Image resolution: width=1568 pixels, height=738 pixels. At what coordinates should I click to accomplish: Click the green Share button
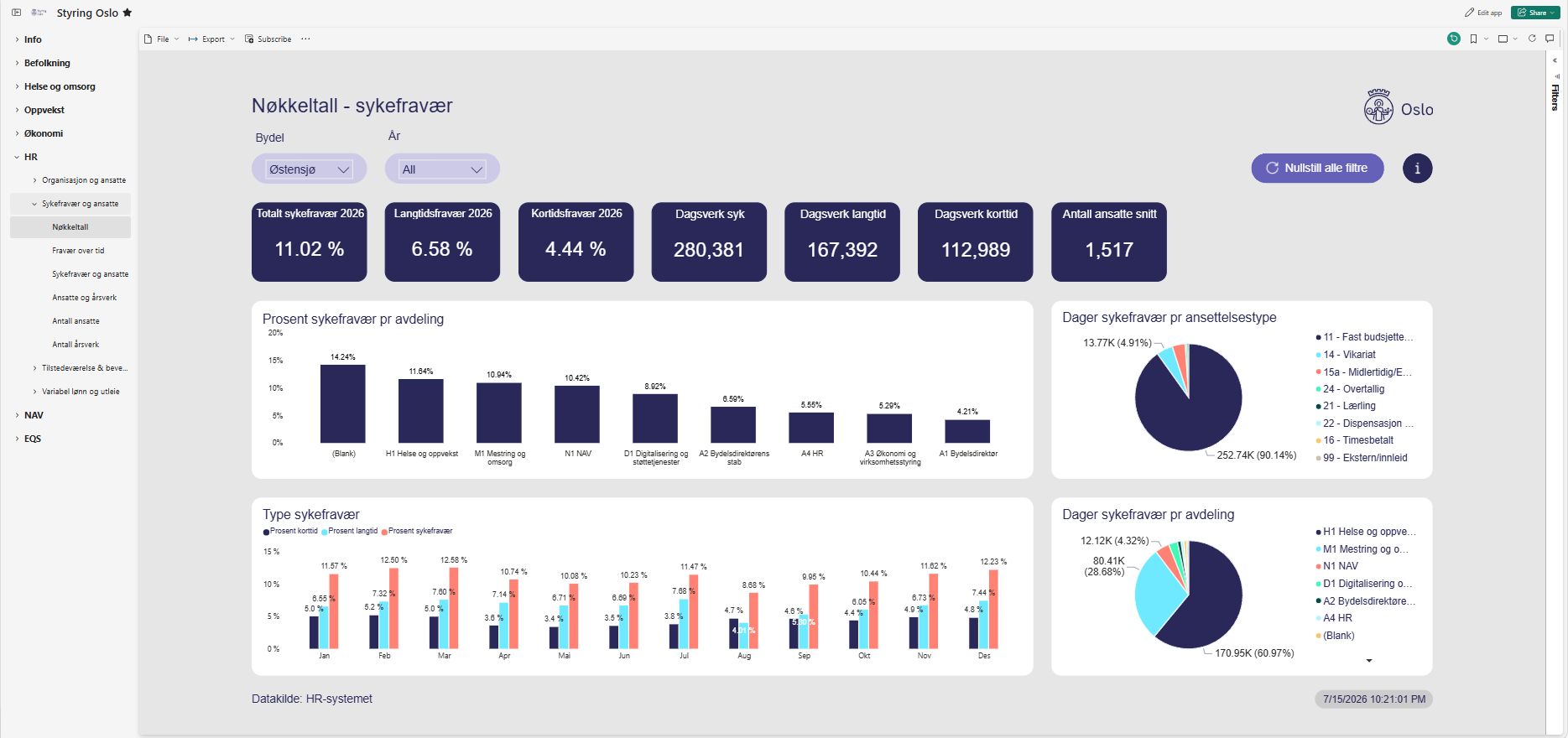point(1535,13)
